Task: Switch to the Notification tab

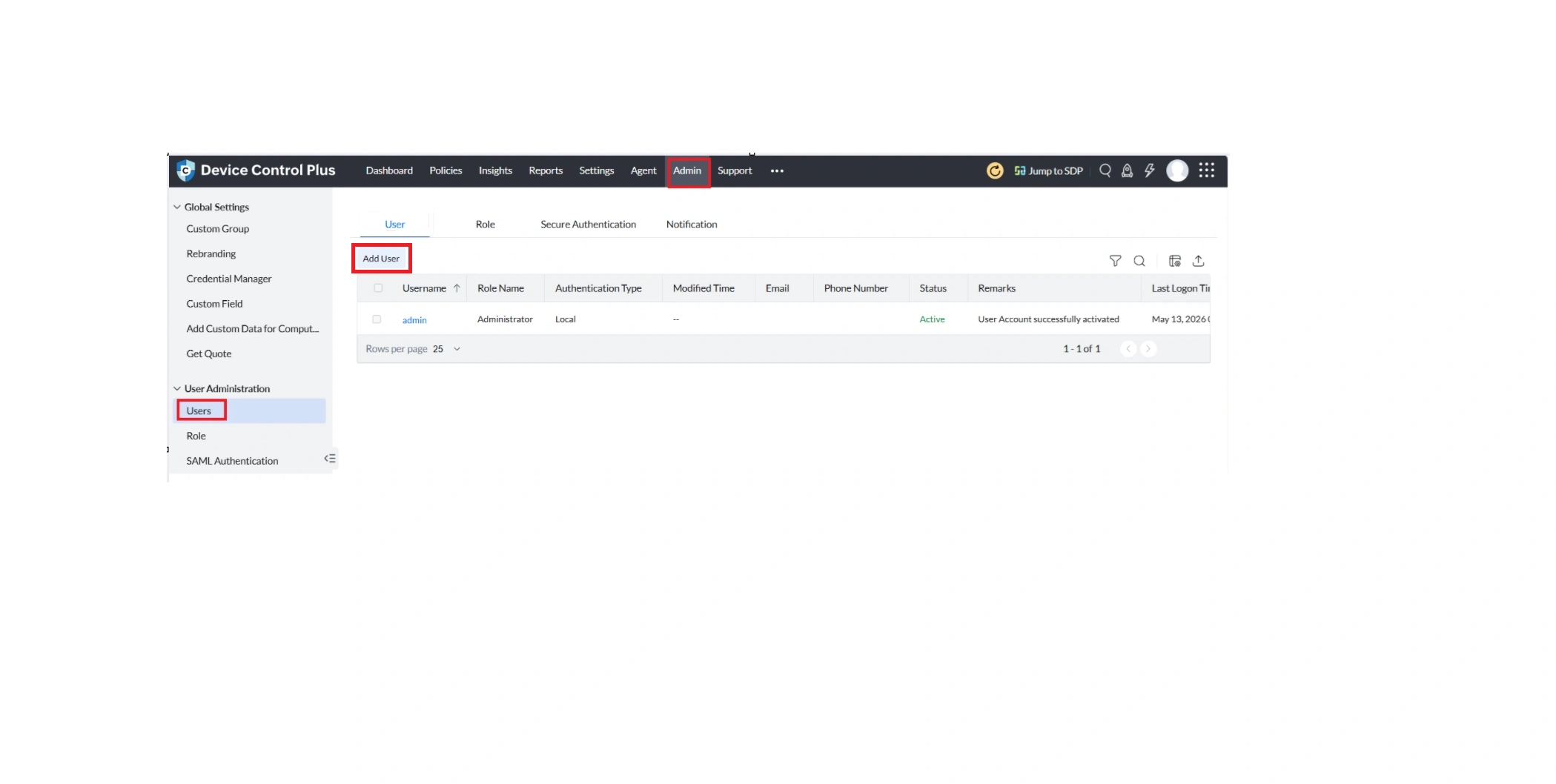Action: point(692,225)
